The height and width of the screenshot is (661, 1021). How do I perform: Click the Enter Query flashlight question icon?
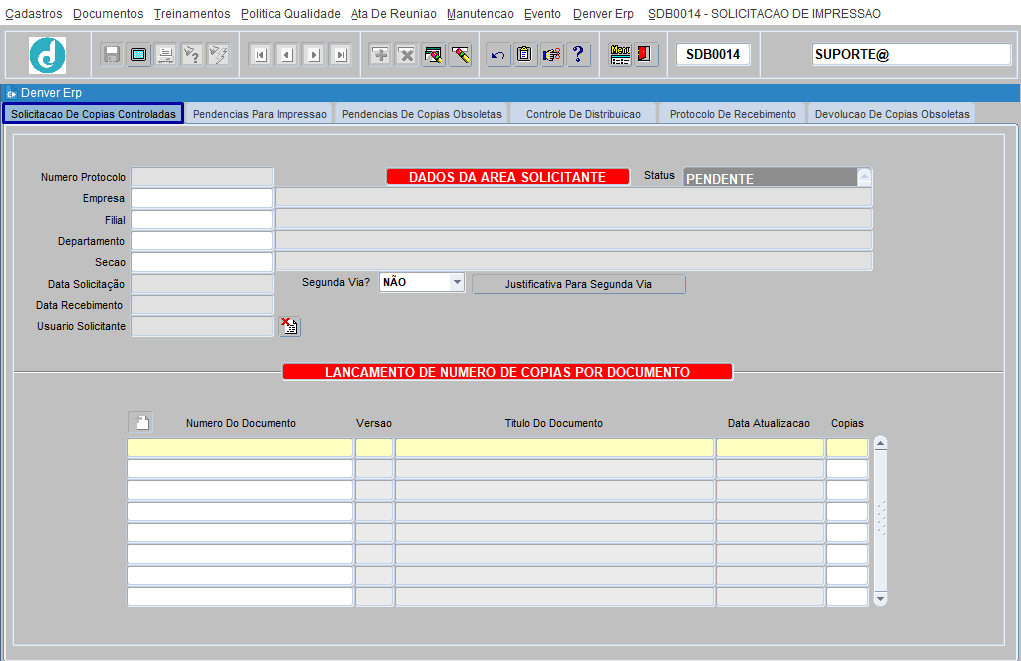coord(191,55)
